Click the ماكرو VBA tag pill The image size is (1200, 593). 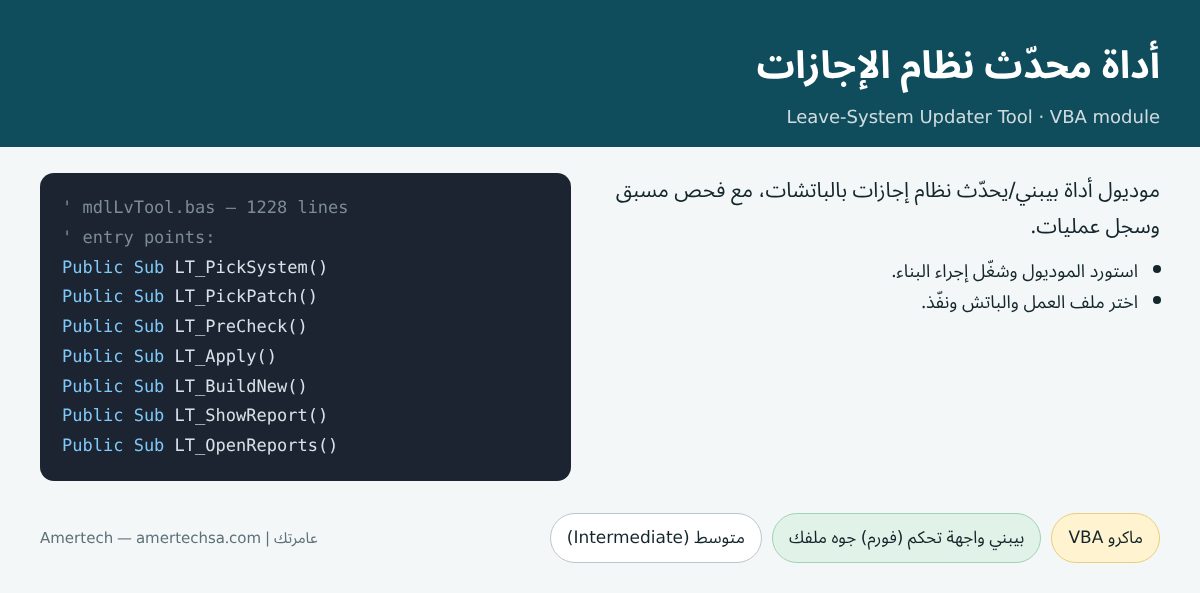click(1105, 538)
